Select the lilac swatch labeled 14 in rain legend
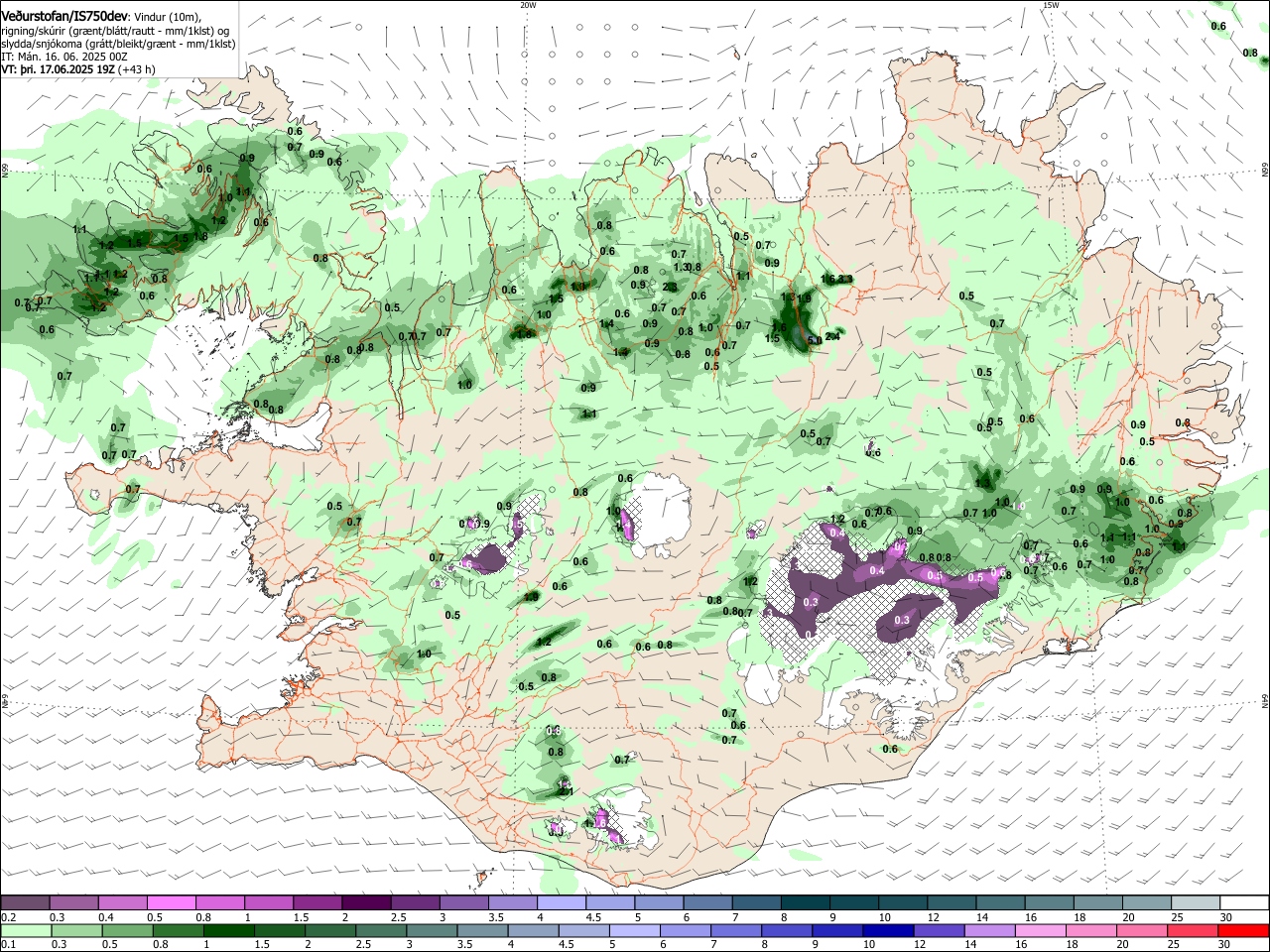 click(x=990, y=930)
